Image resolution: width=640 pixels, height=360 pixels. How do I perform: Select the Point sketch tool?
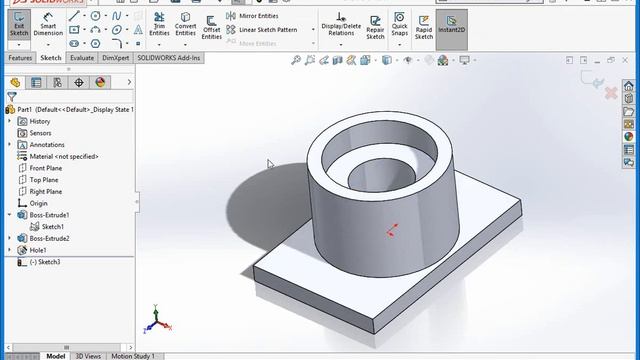pyautogui.click(x=138, y=43)
